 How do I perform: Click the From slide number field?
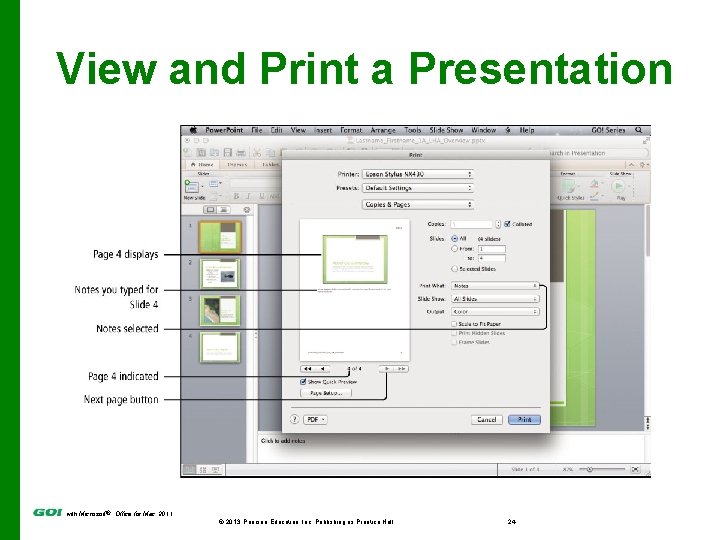coord(492,249)
